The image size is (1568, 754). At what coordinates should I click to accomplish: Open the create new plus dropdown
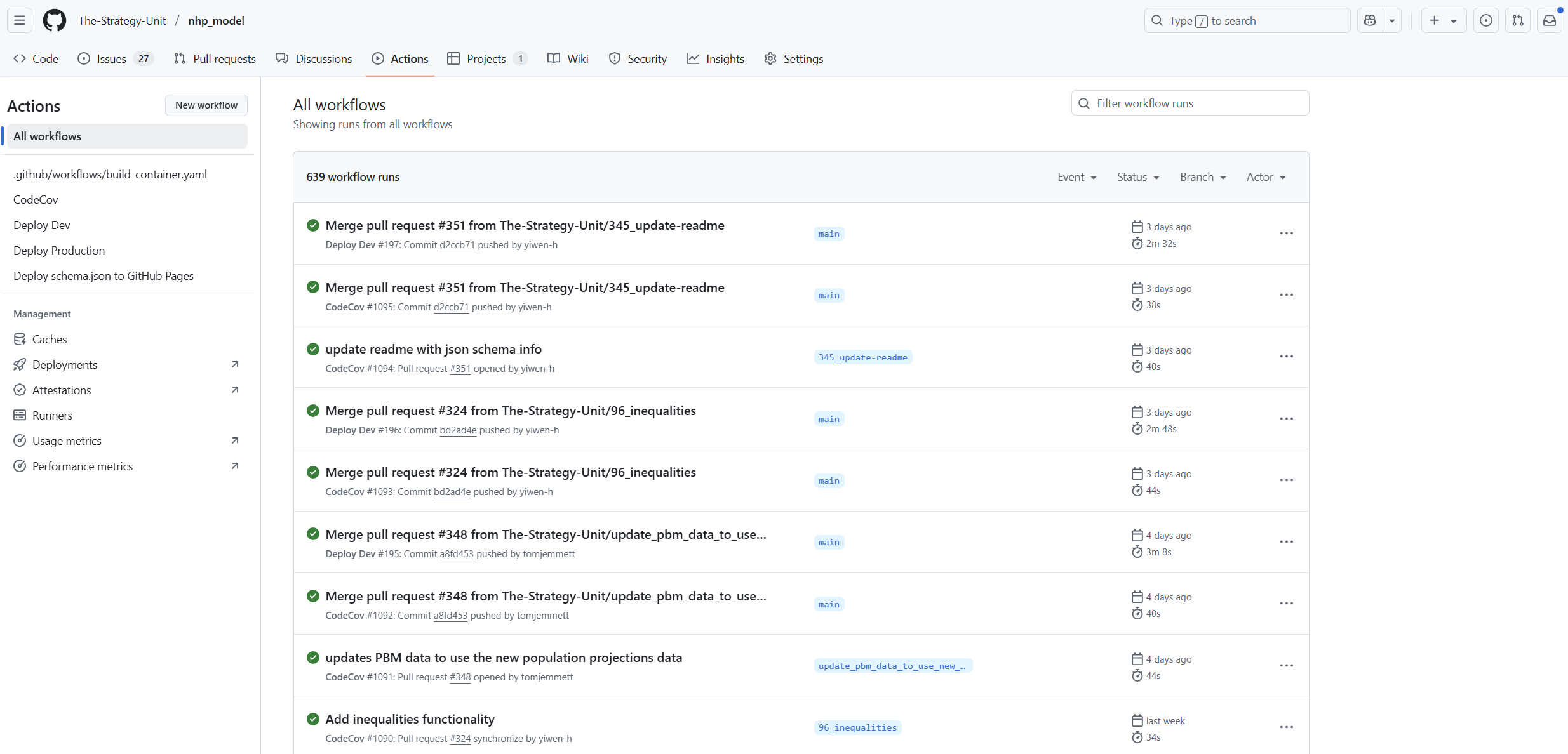point(1443,20)
